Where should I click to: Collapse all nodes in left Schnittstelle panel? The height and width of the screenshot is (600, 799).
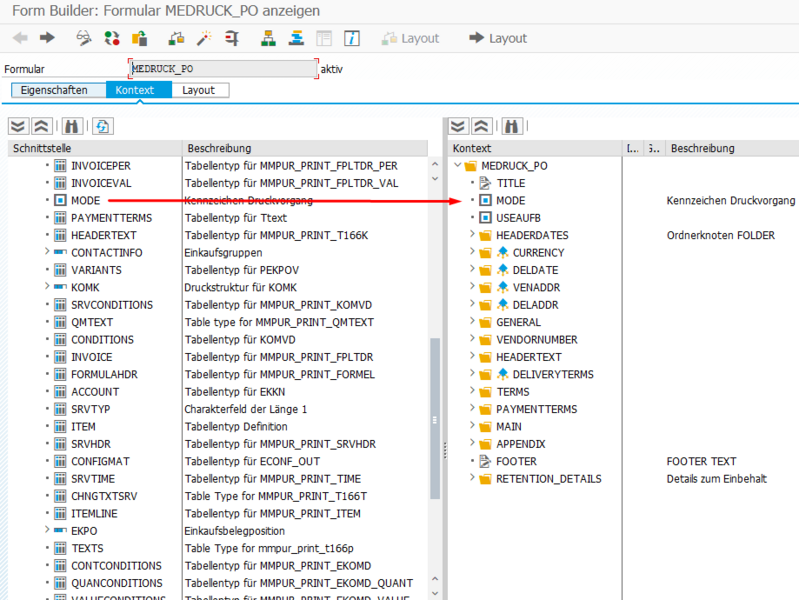coord(41,126)
